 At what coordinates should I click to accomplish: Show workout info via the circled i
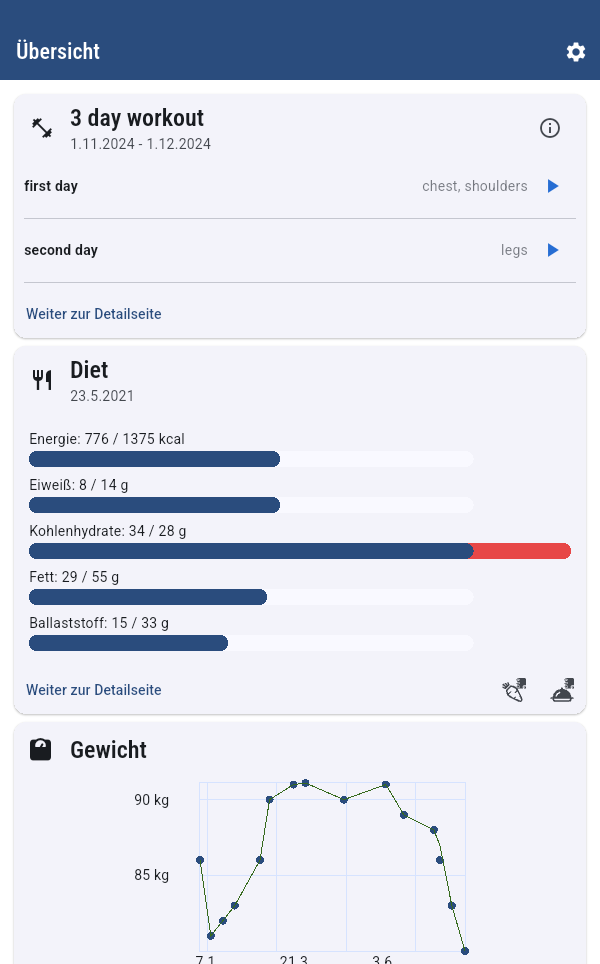click(550, 128)
